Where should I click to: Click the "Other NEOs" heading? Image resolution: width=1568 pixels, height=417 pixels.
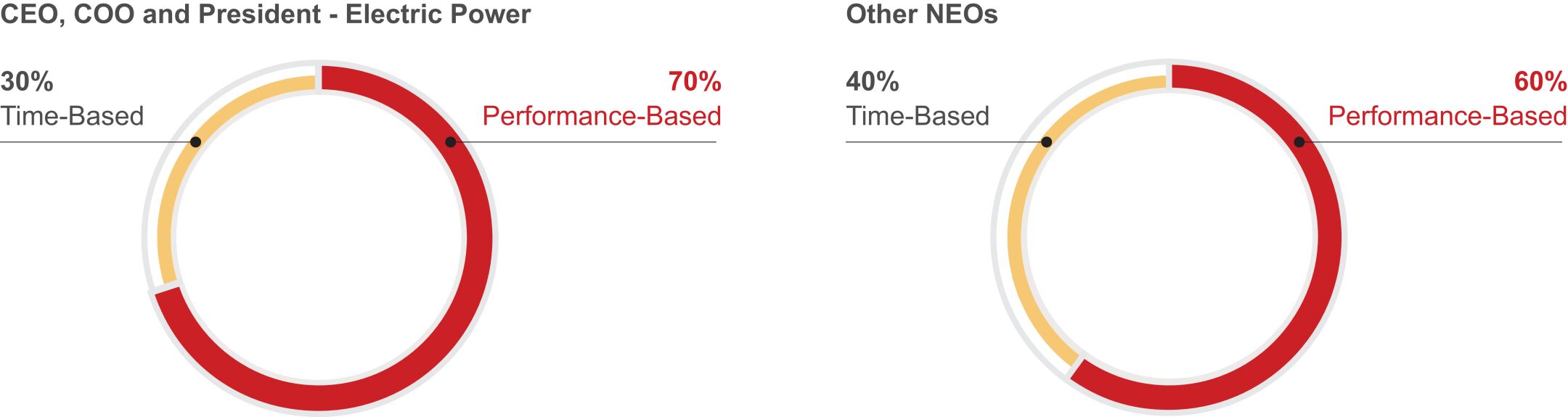(921, 15)
